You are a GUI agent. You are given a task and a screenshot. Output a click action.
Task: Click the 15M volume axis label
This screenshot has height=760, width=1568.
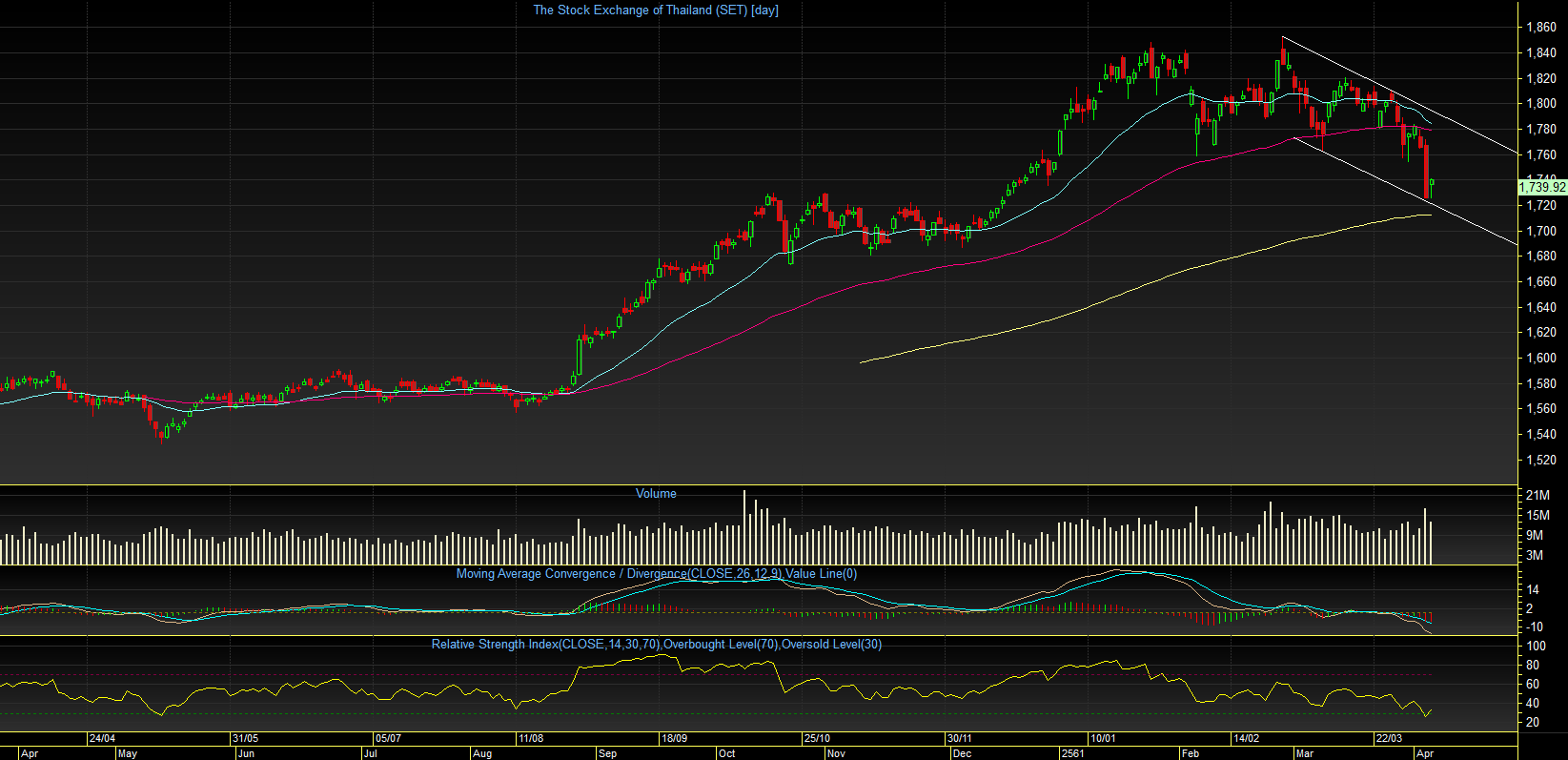coord(1537,515)
